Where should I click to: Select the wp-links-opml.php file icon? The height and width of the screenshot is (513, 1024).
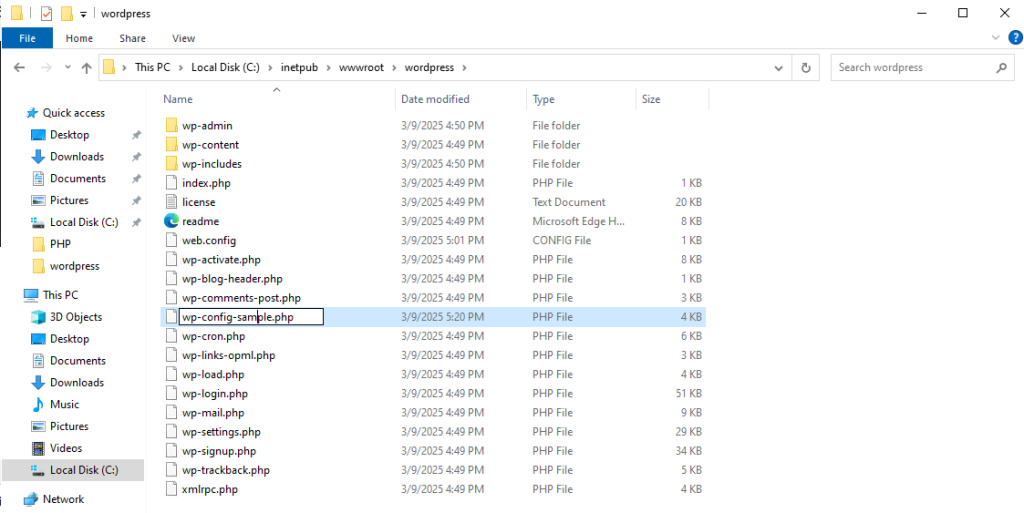click(171, 355)
